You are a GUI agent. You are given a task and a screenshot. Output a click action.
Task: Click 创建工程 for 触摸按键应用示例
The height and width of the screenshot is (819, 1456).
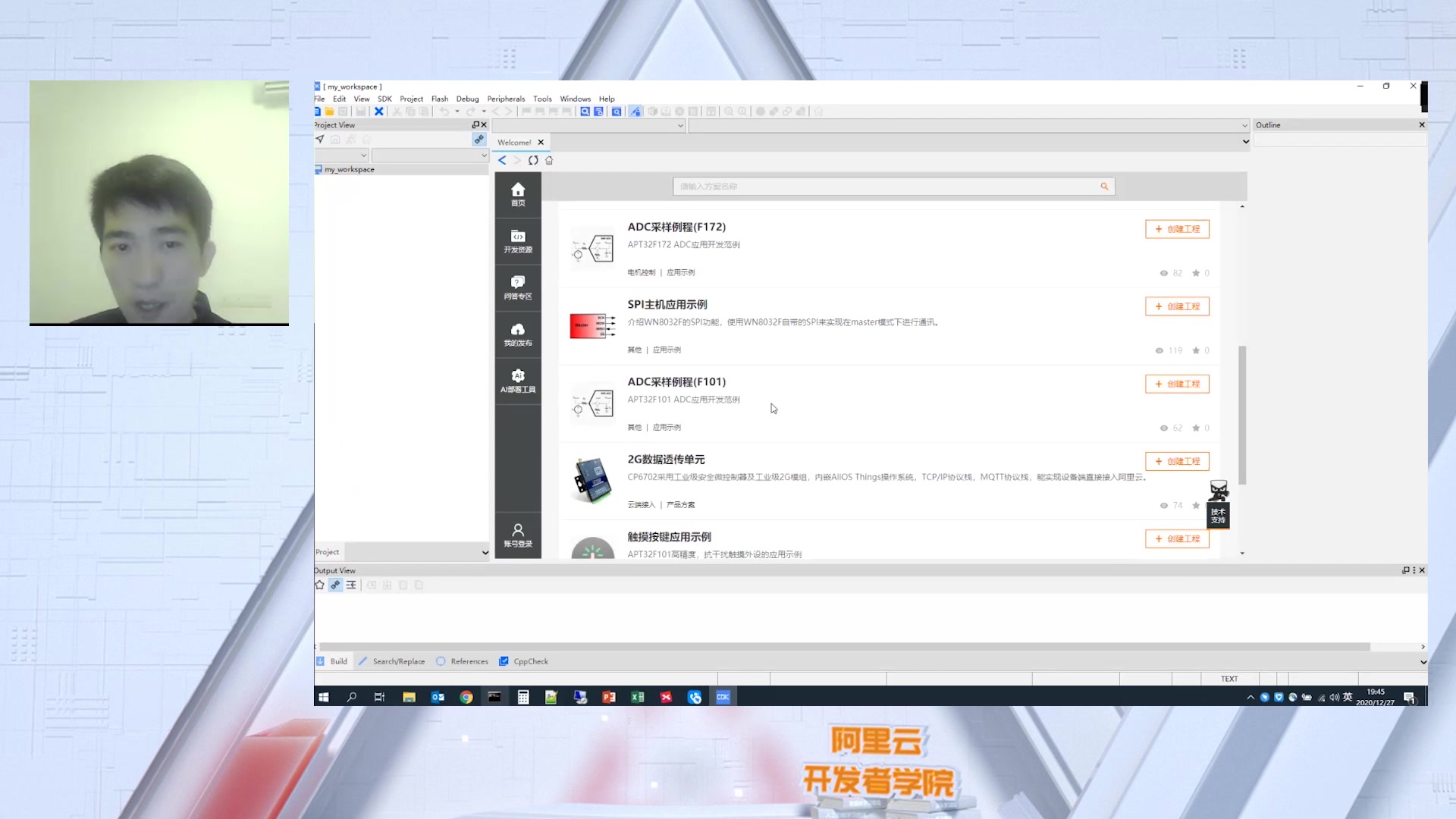tap(1177, 538)
